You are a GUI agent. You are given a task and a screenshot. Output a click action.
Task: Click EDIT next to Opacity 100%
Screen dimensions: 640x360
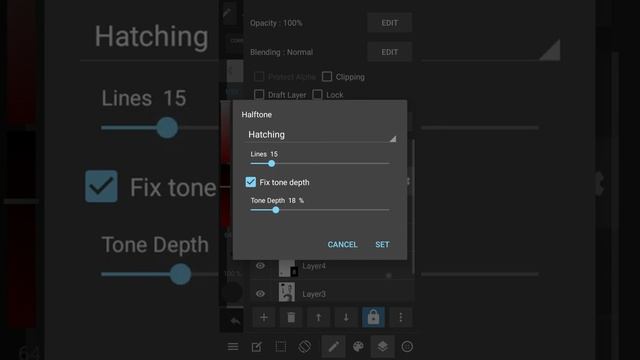point(389,23)
